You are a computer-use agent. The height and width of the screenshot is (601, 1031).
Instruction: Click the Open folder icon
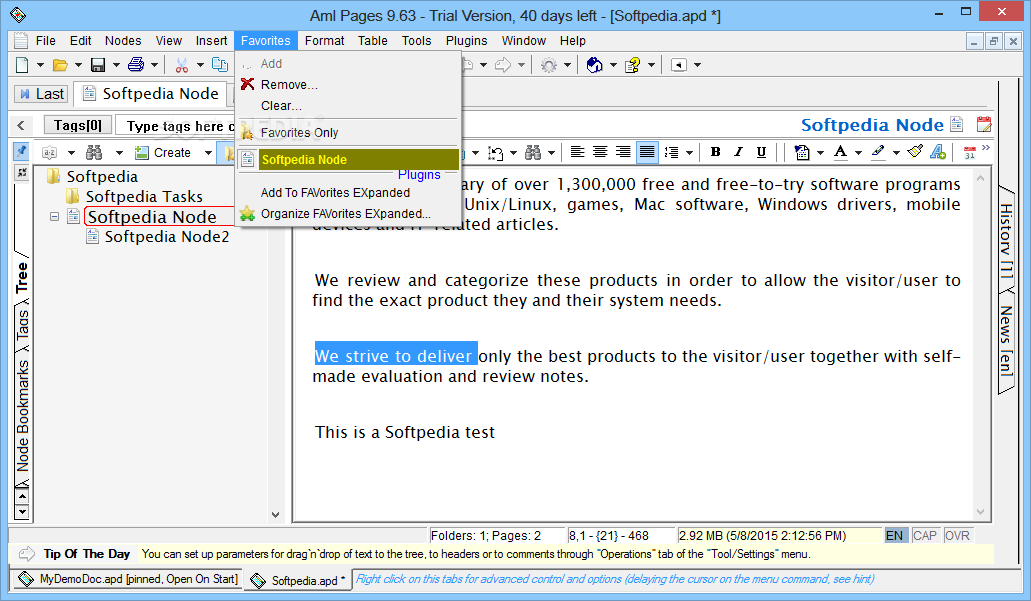(60, 64)
